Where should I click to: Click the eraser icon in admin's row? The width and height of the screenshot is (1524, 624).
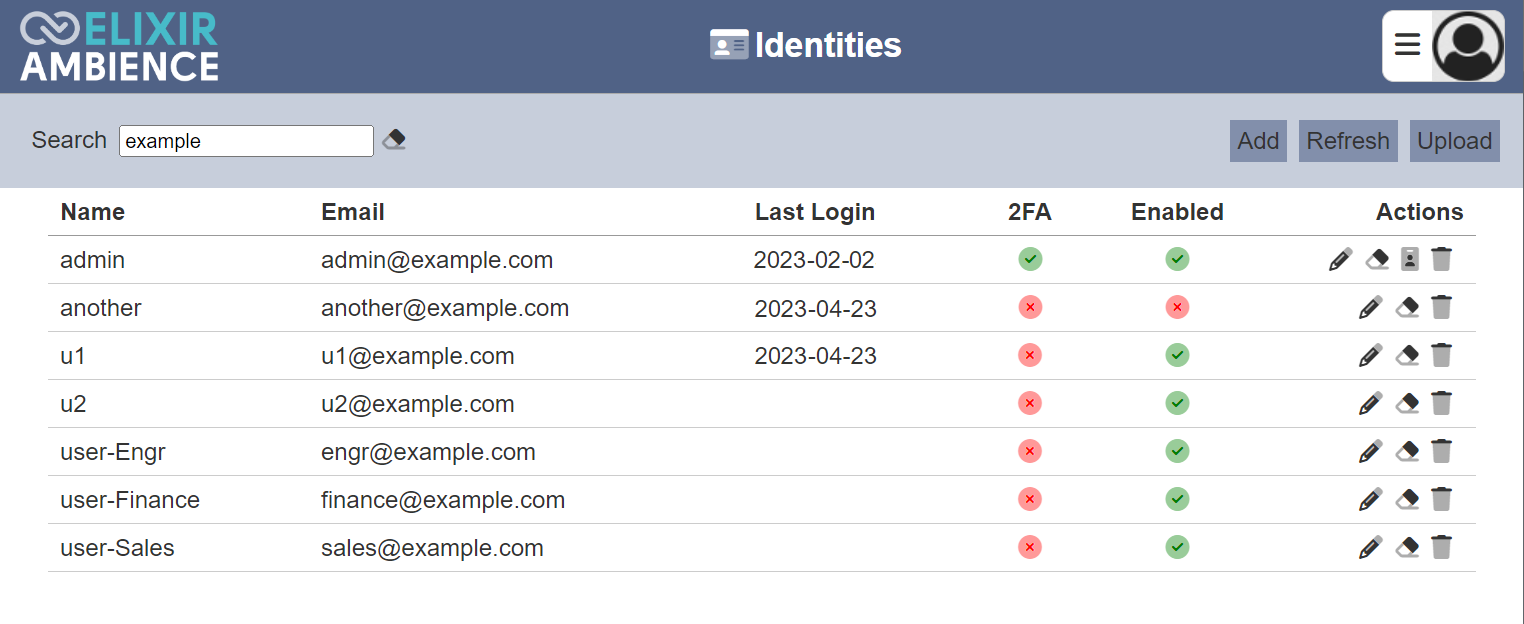(1377, 260)
